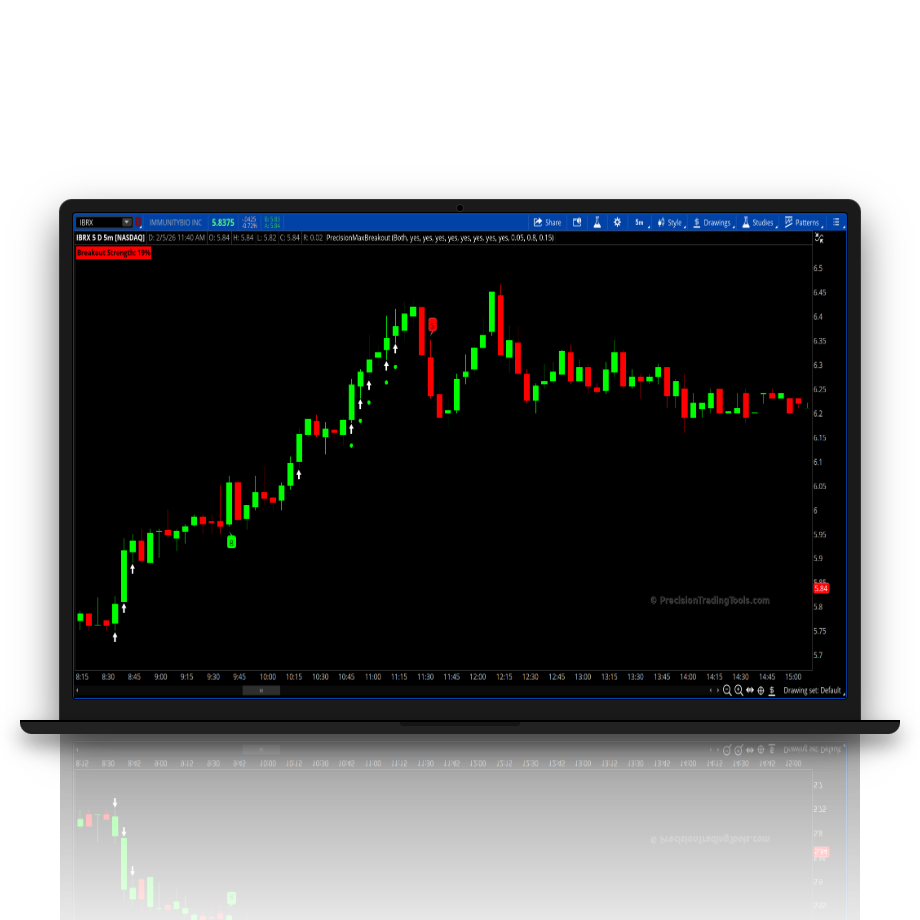Click the fit-width arrows icon
This screenshot has height=920, width=920.
(x=750, y=690)
